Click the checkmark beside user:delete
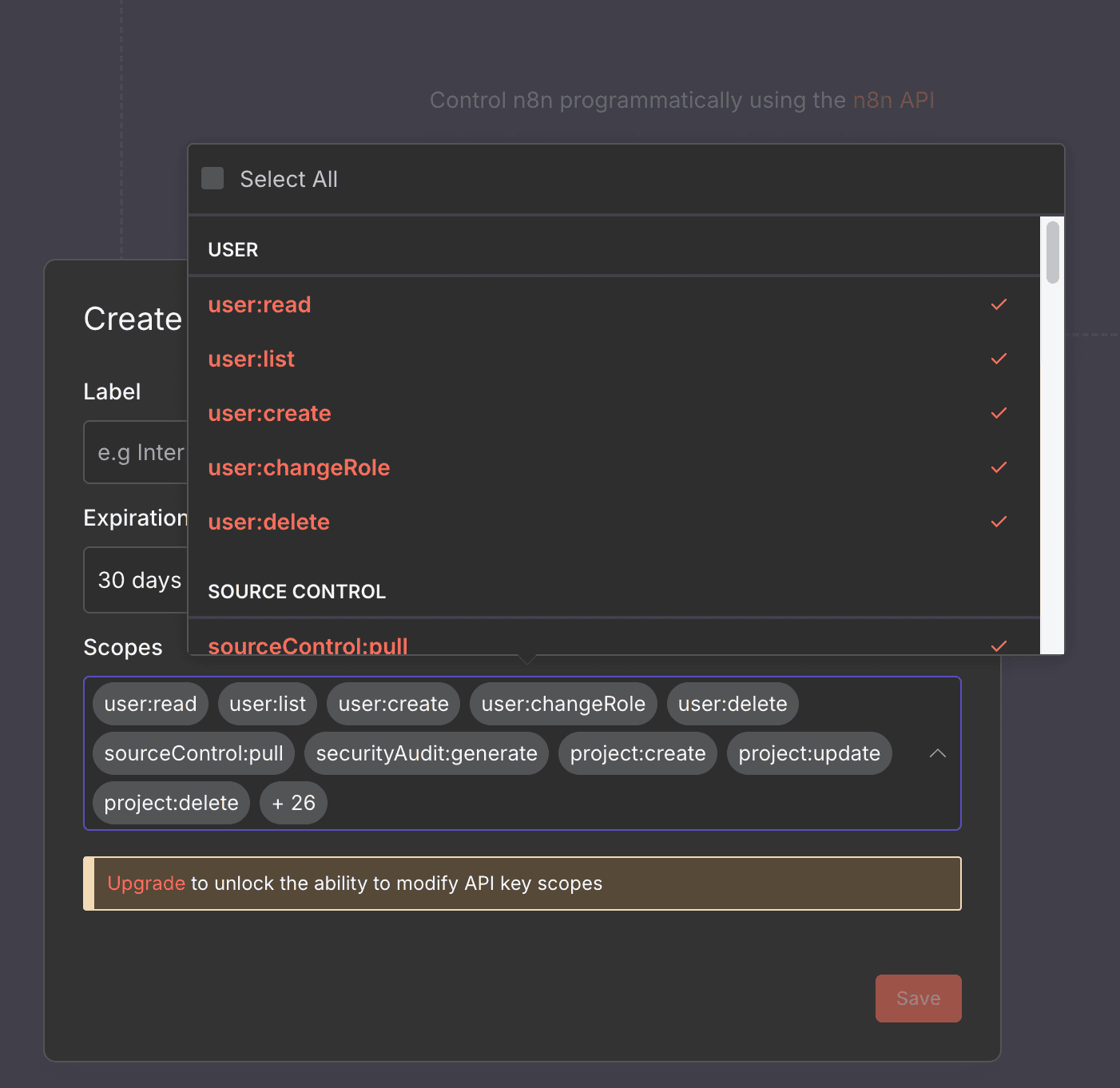 click(999, 522)
